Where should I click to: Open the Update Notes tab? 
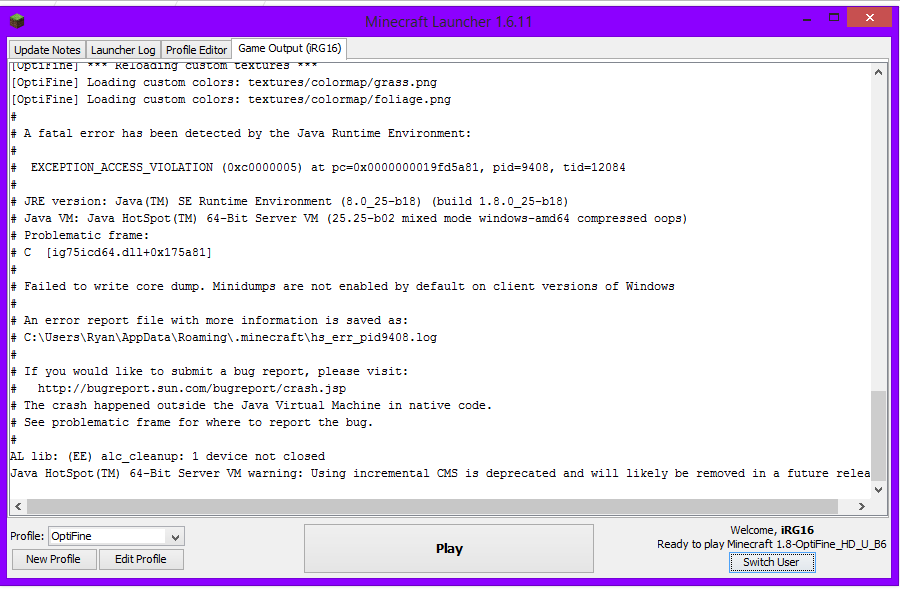(47, 50)
